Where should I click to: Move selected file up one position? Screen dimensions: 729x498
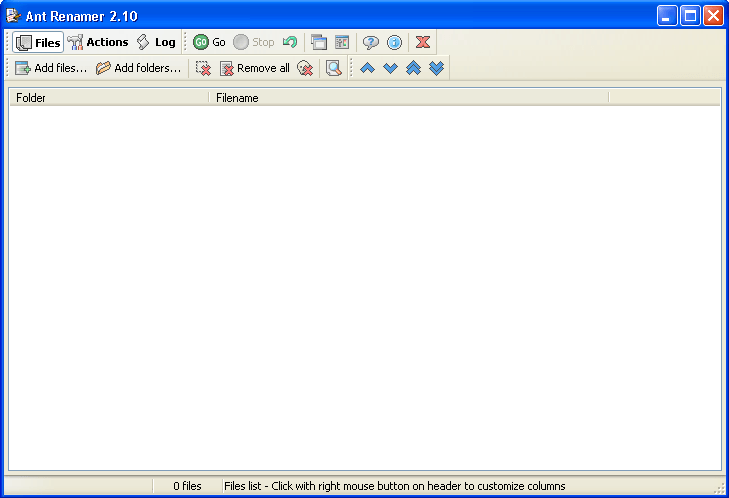pos(367,68)
